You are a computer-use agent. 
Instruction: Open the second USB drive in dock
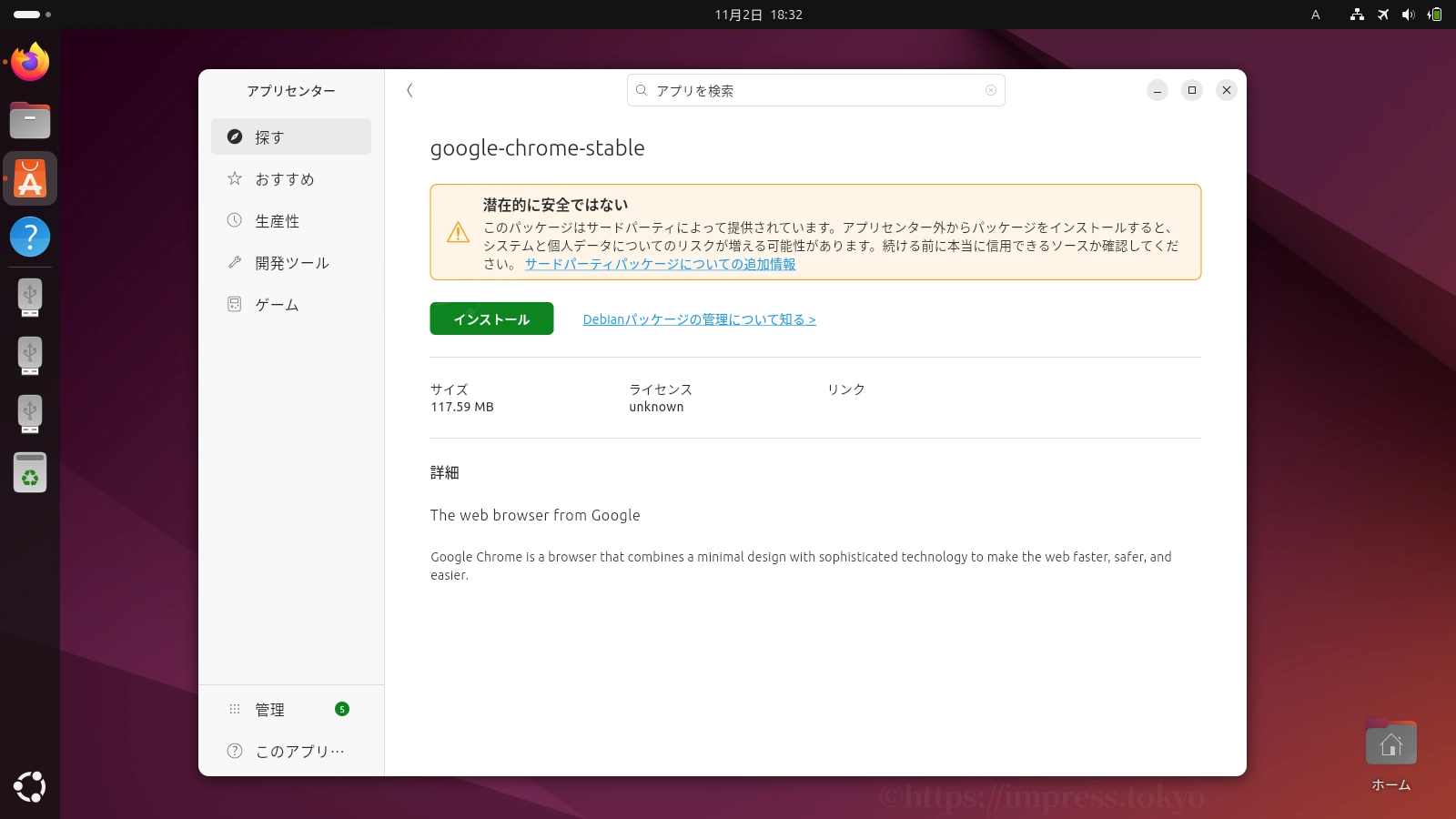[x=30, y=355]
